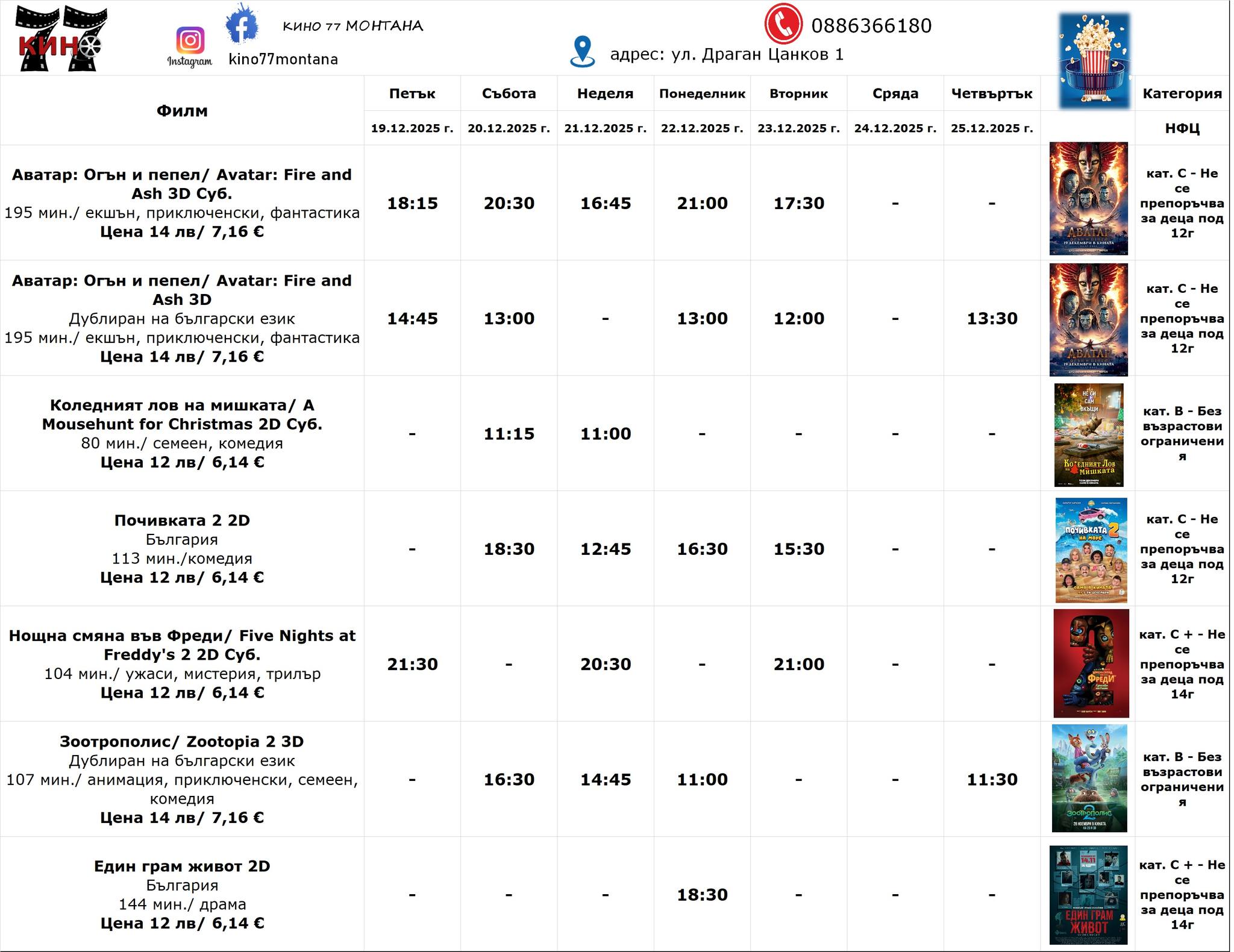Click the address ул. Драган Цанков 1
Image resolution: width=1234 pixels, height=952 pixels.
click(727, 54)
